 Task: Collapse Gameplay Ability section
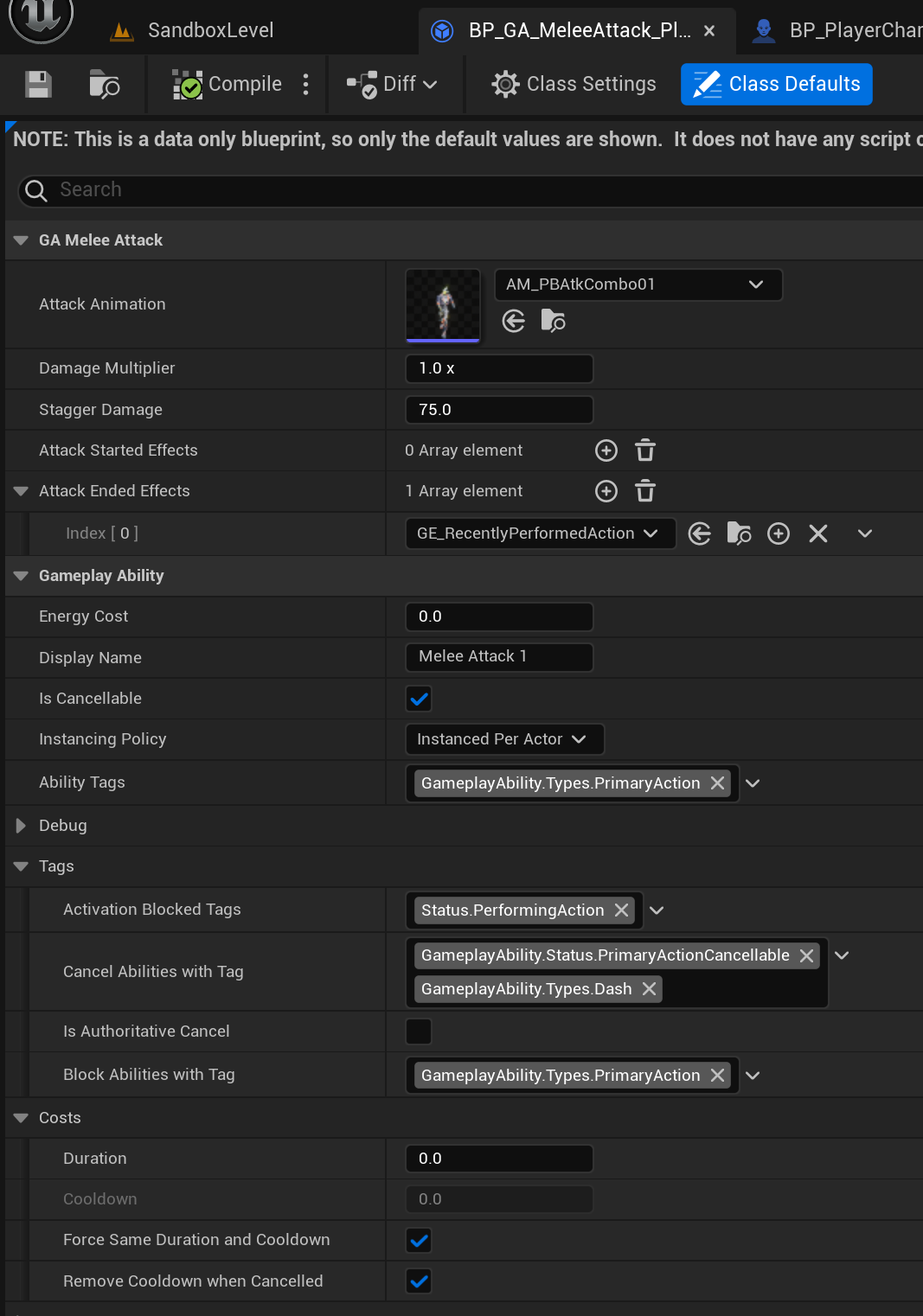pyautogui.click(x=22, y=576)
